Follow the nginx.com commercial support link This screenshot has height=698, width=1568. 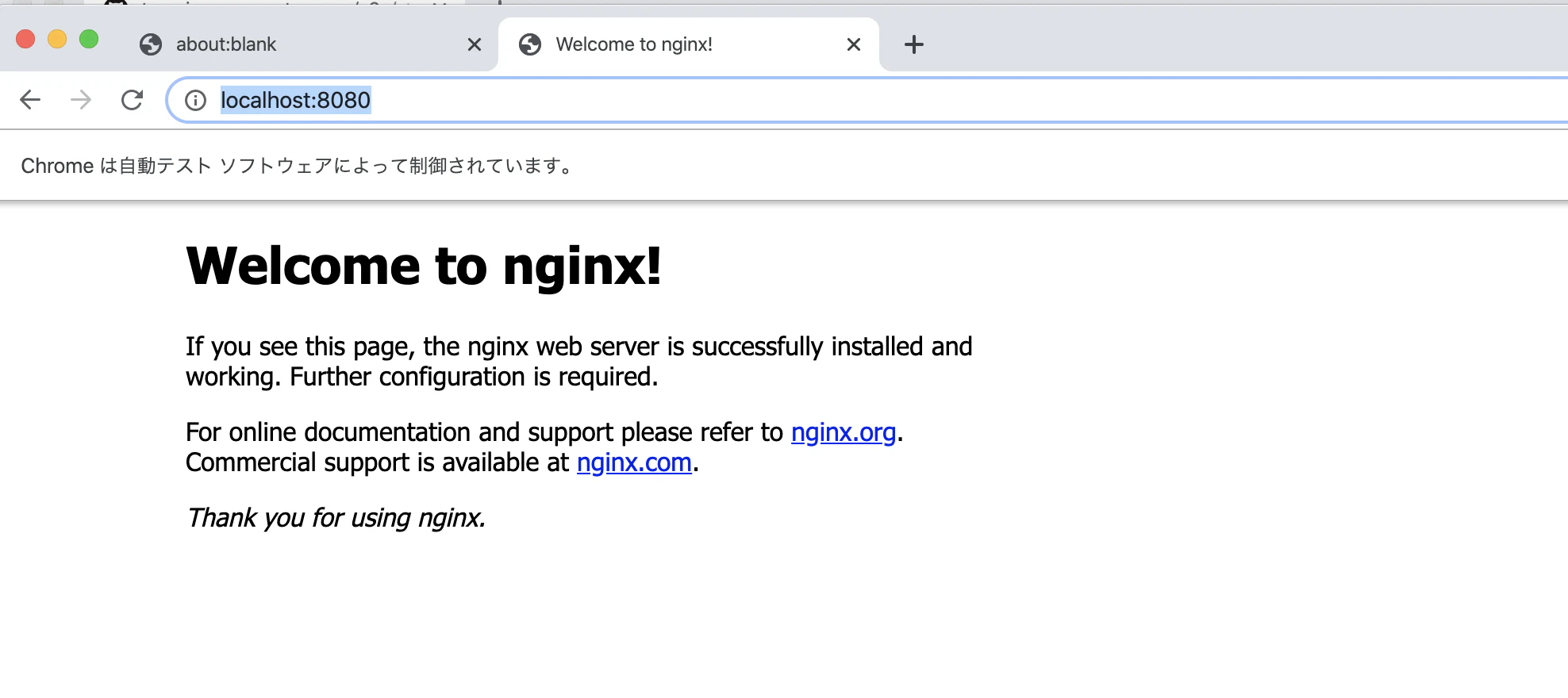634,462
